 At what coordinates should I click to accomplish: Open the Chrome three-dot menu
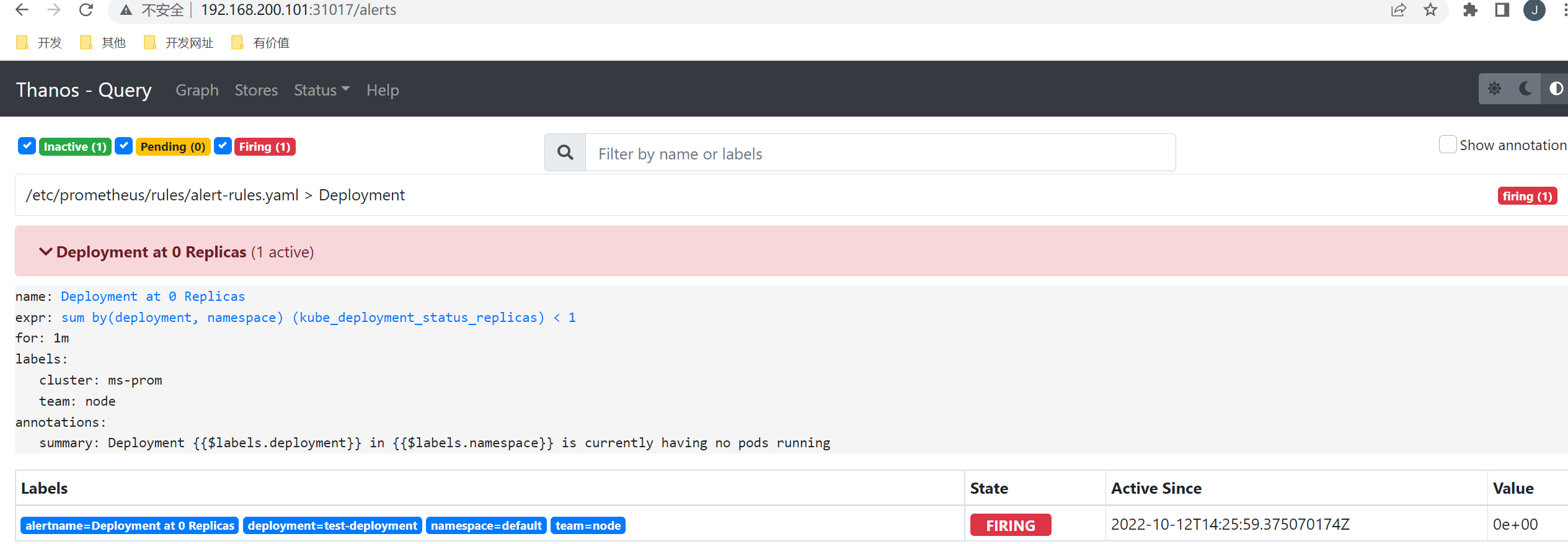click(x=1564, y=10)
